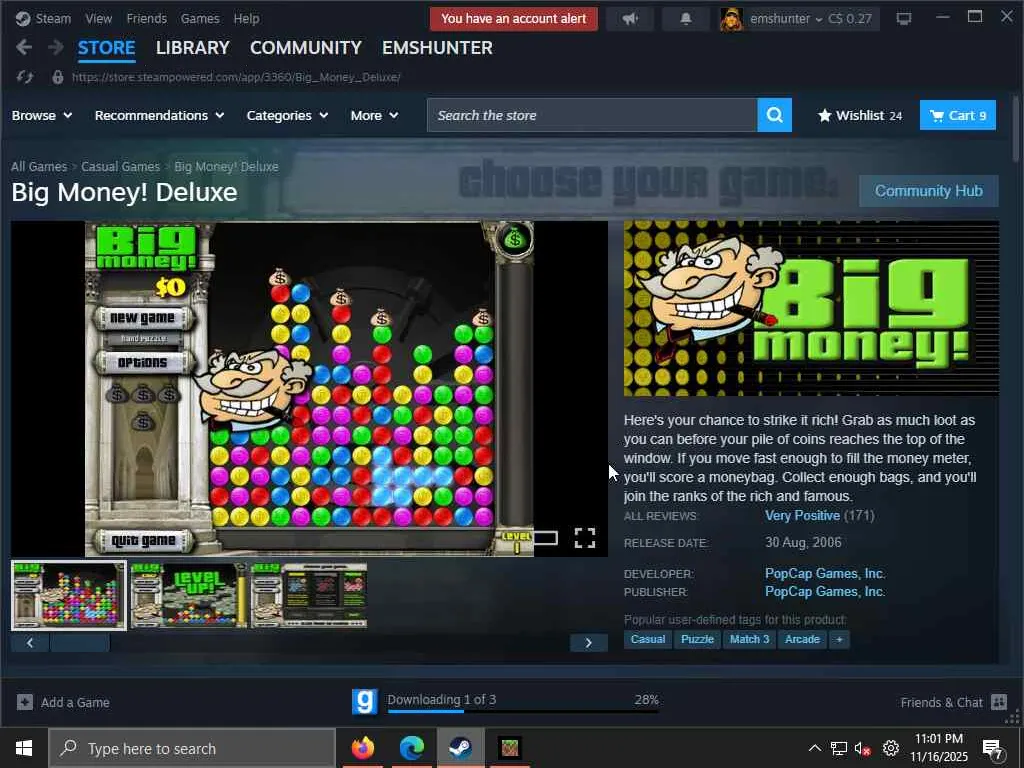Image resolution: width=1024 pixels, height=768 pixels.
Task: Select the Casual tag
Action: pyautogui.click(x=647, y=639)
